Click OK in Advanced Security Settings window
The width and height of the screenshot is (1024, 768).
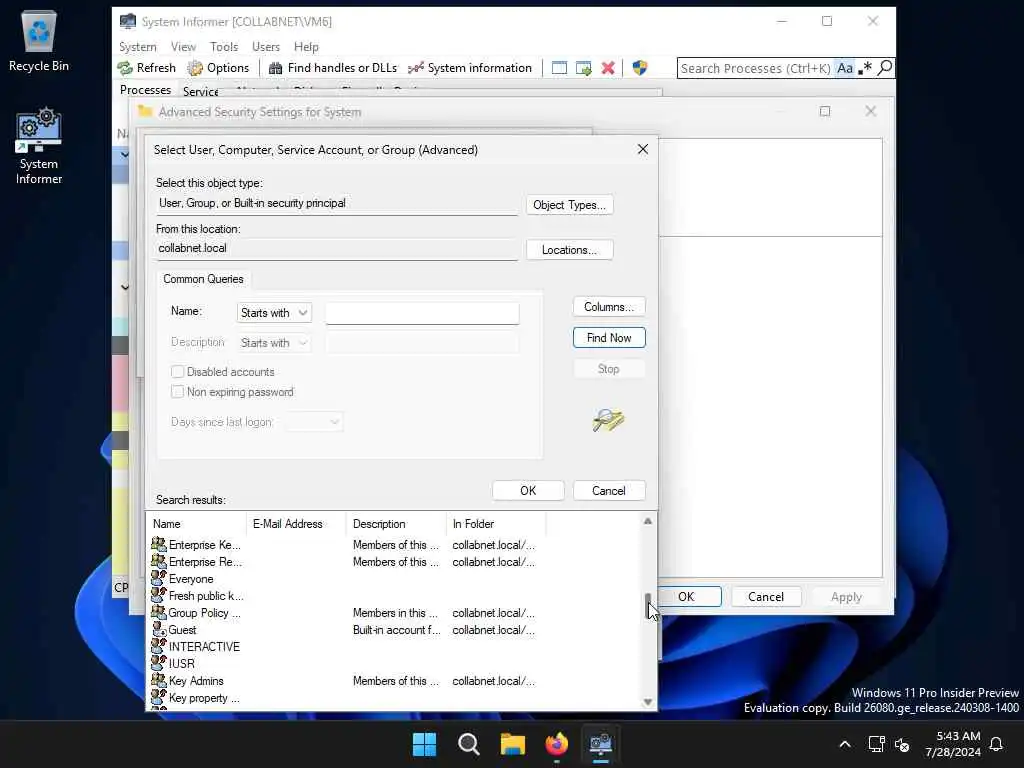click(687, 597)
